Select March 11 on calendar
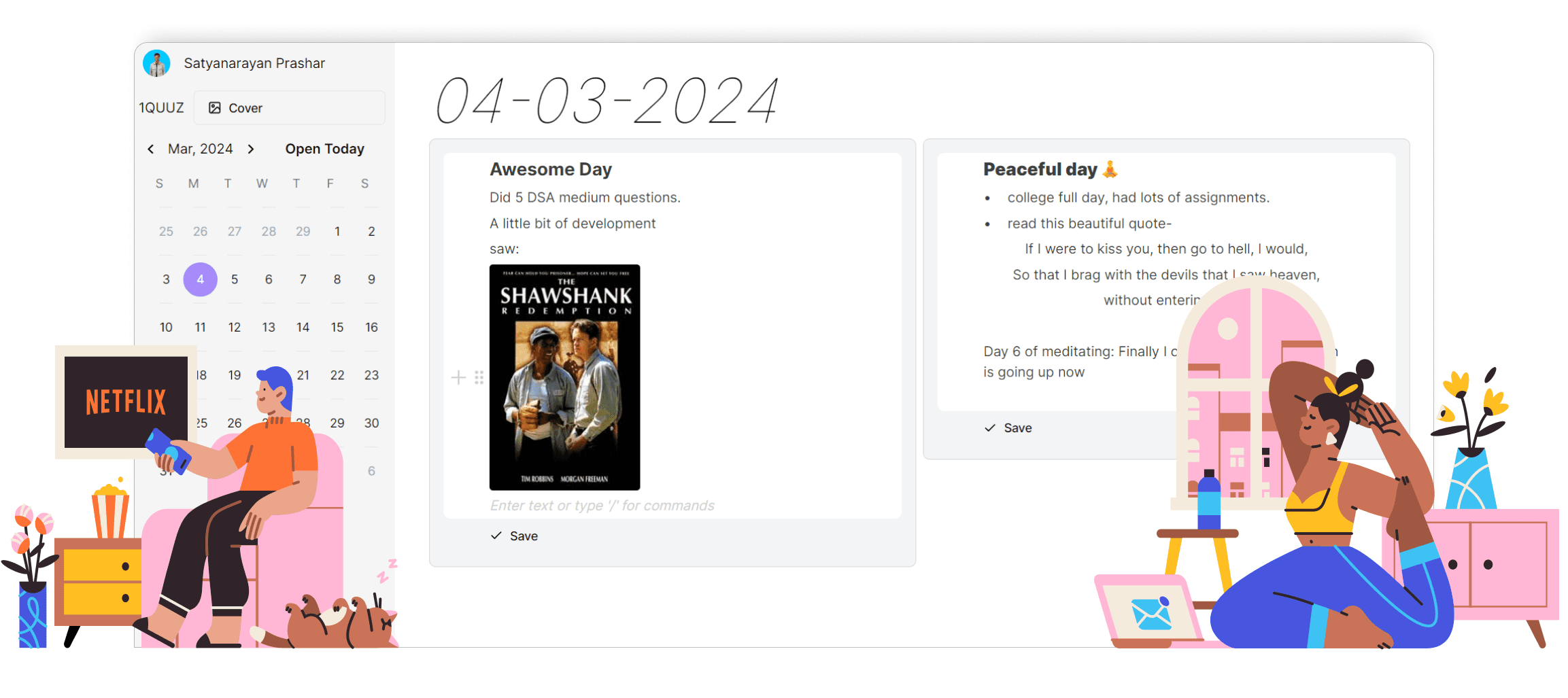 point(201,328)
